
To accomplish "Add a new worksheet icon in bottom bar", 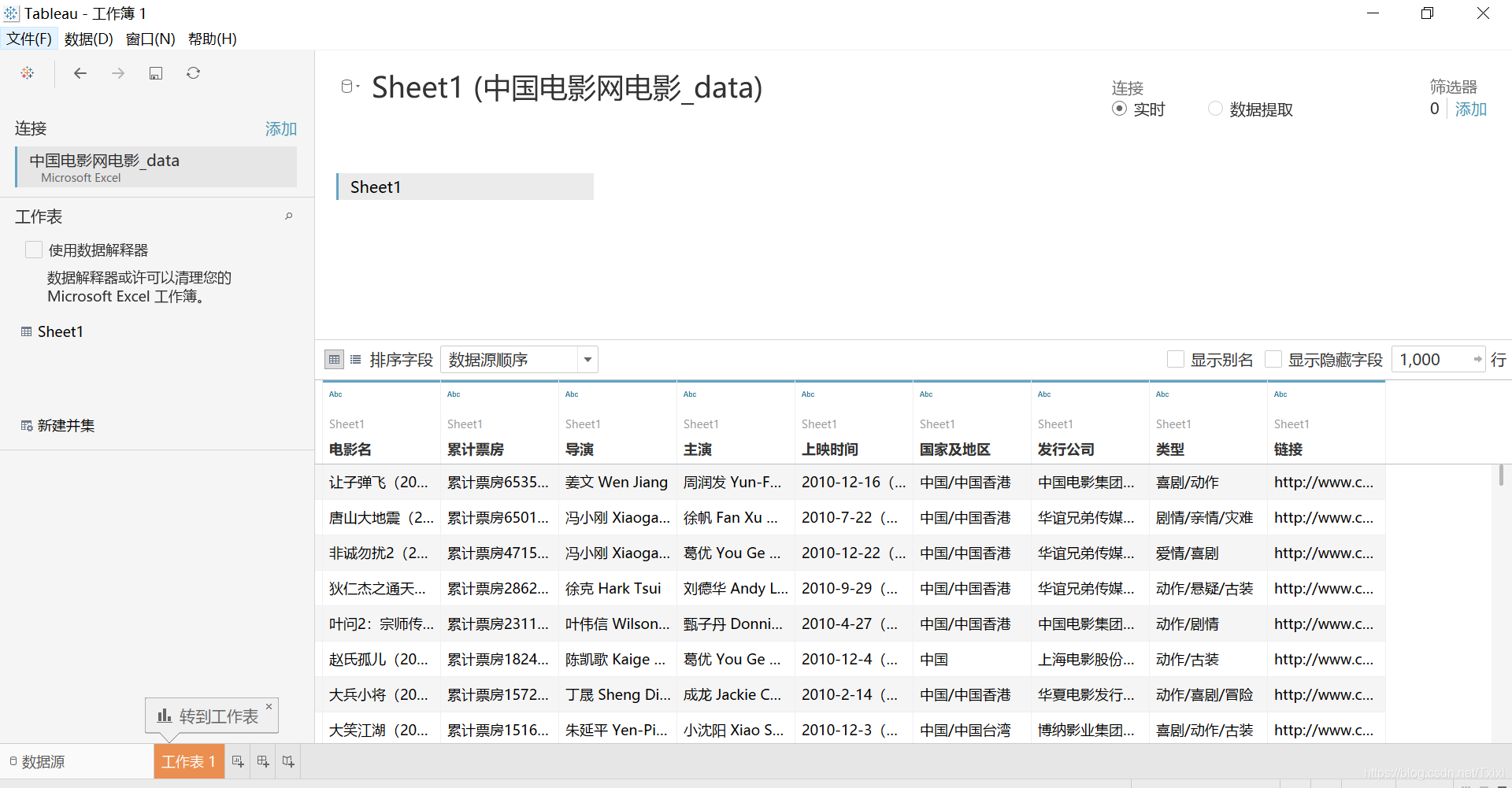I will click(x=238, y=761).
